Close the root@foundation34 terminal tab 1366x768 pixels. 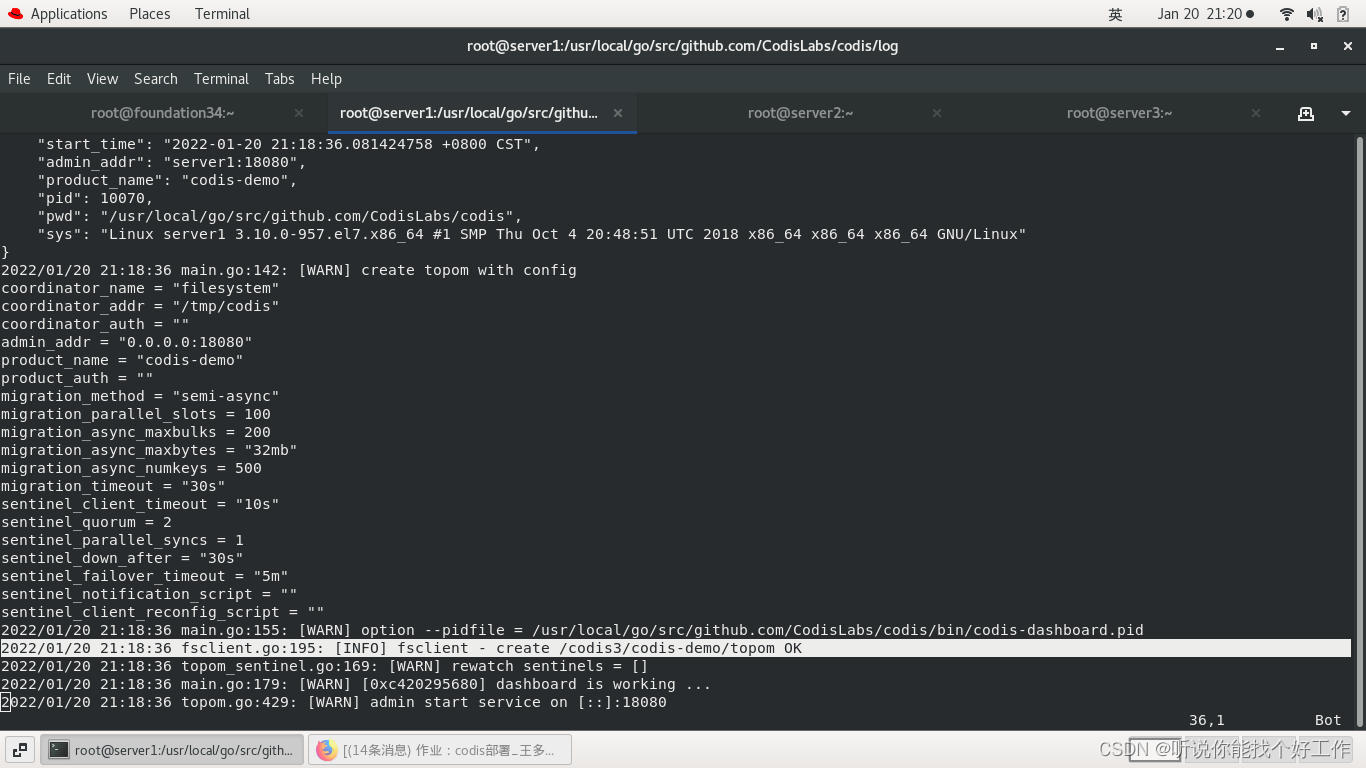tap(298, 113)
